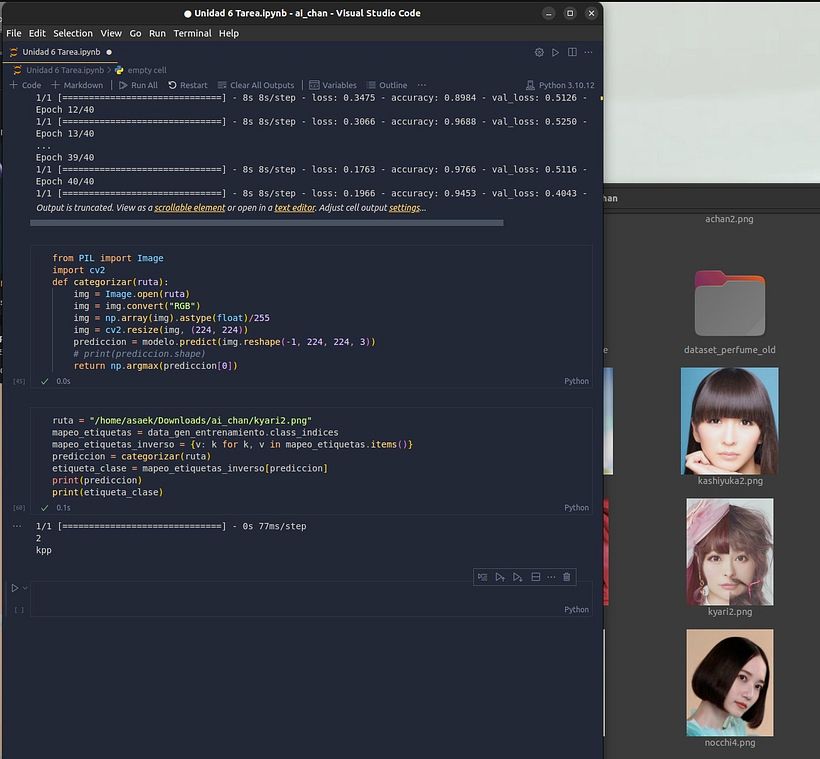The width and height of the screenshot is (820, 759).
Task: Click the Run by Line cell icon
Action: click(482, 577)
